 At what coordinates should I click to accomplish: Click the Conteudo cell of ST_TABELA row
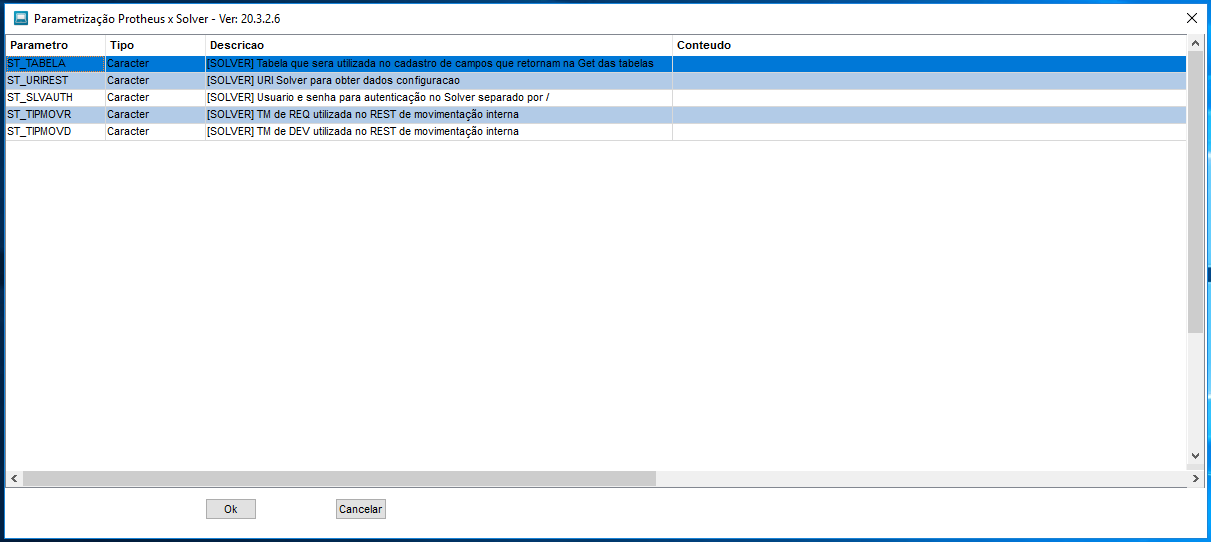[929, 63]
